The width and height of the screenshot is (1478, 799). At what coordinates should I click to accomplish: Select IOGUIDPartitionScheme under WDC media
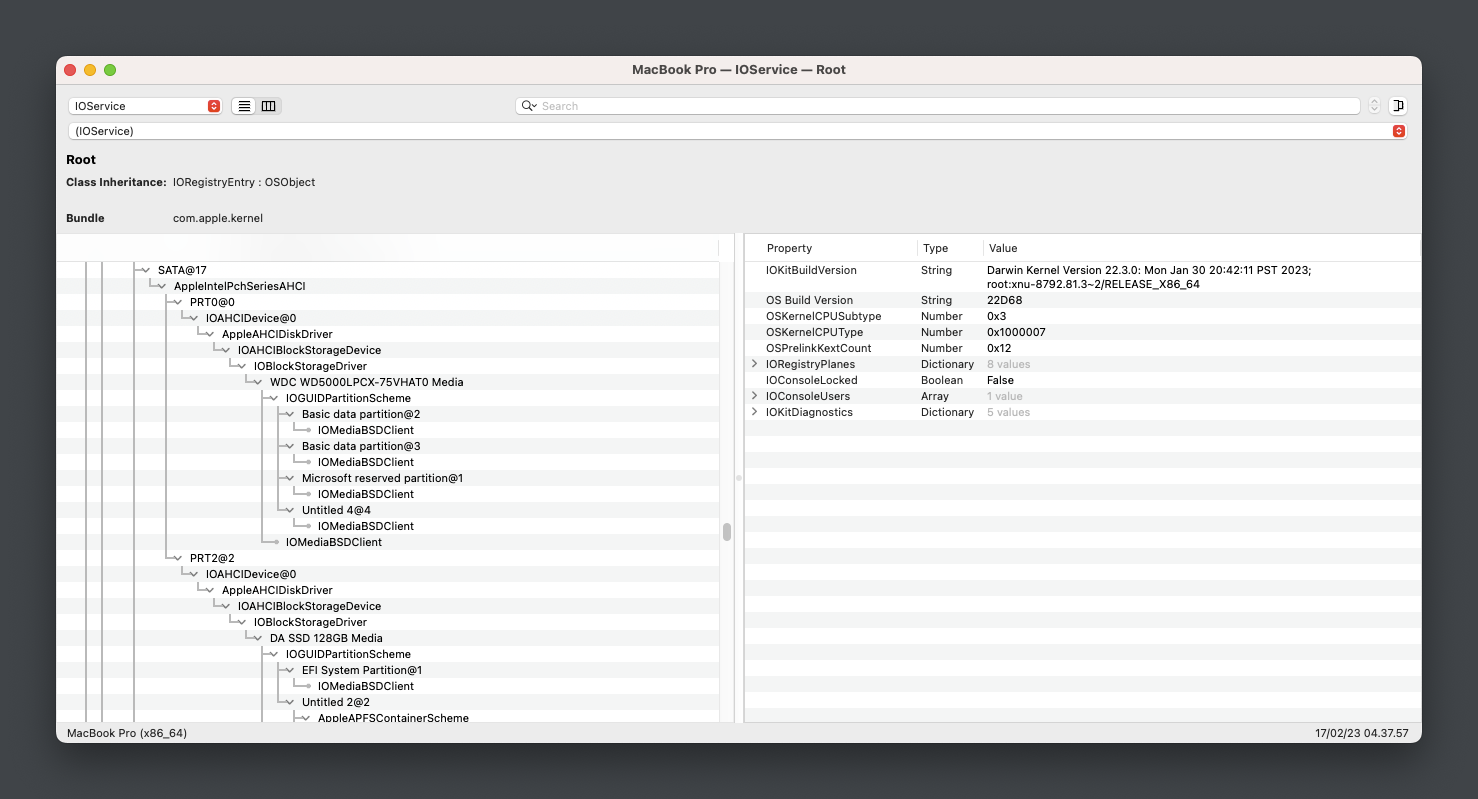(x=348, y=398)
